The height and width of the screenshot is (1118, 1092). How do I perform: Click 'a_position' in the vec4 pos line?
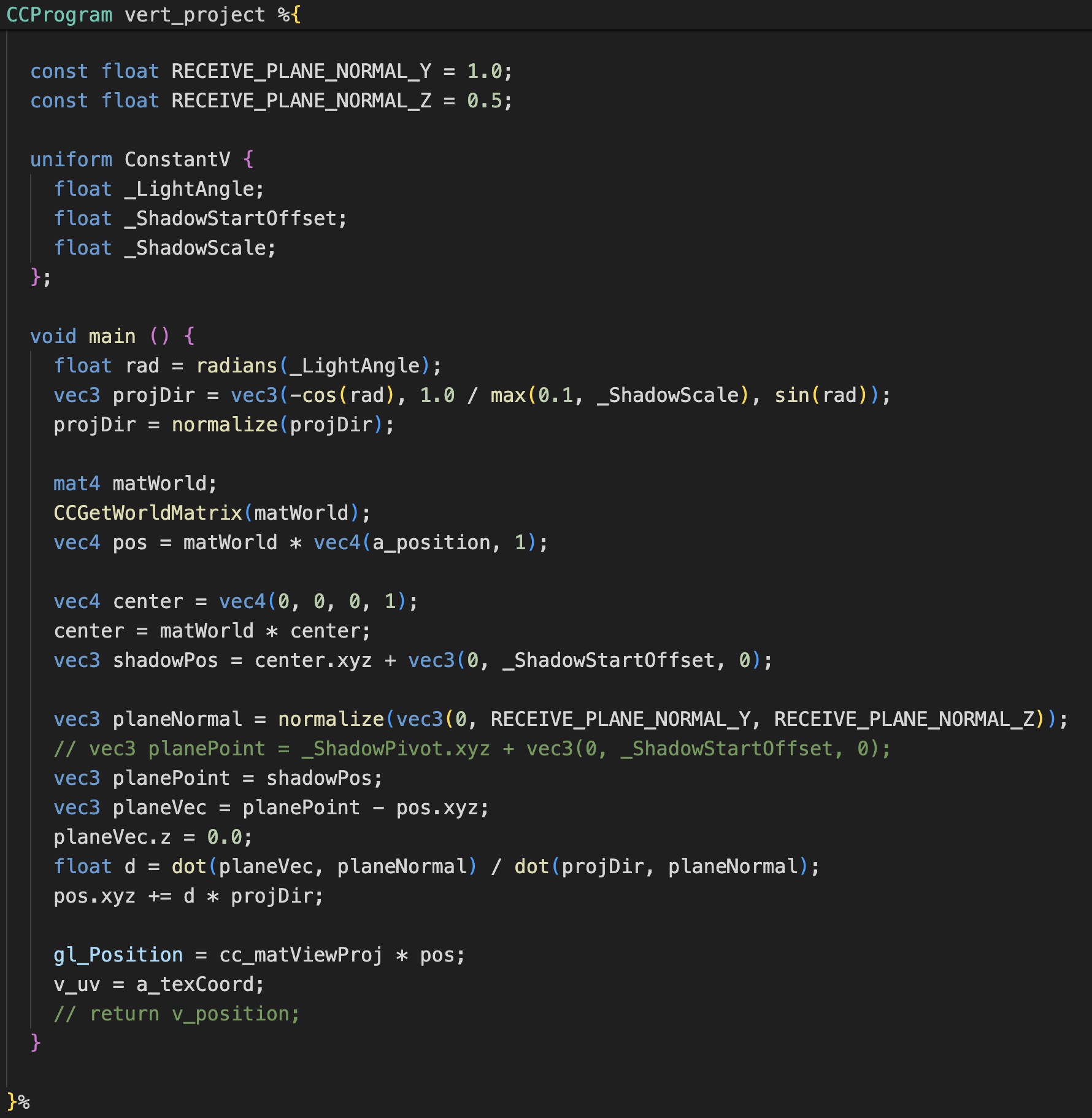[431, 542]
